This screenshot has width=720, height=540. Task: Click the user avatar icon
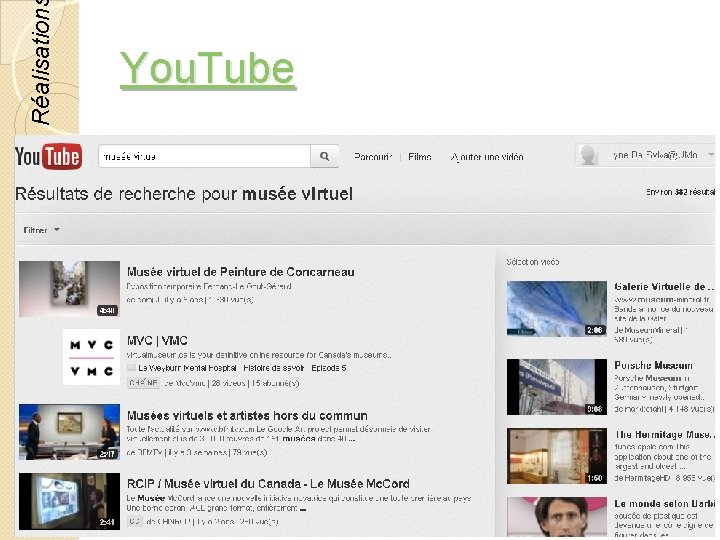[x=588, y=155]
